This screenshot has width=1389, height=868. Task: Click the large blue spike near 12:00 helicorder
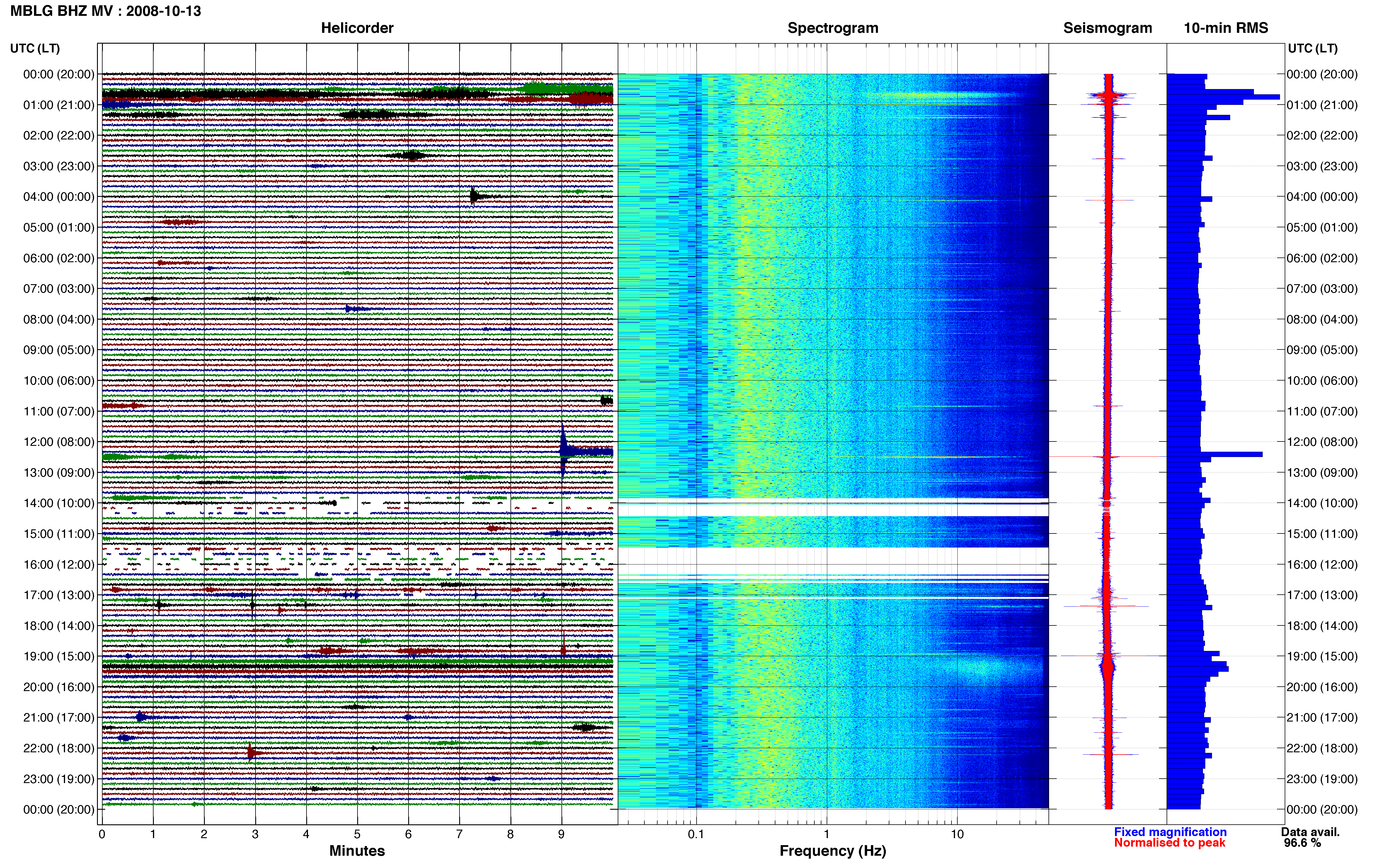pos(564,451)
